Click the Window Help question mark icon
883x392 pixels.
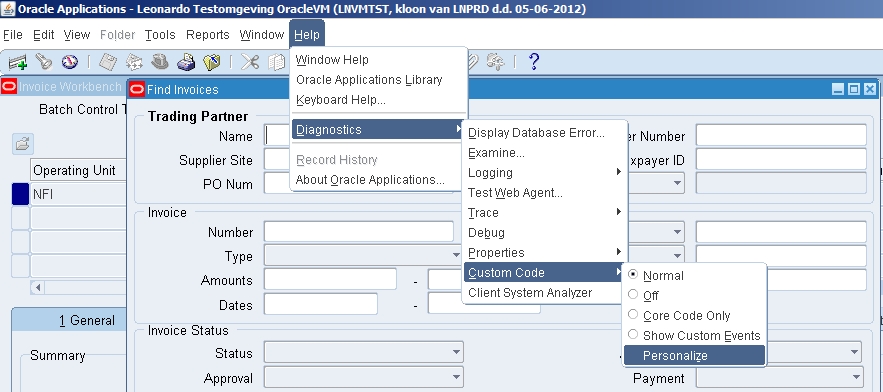(533, 62)
